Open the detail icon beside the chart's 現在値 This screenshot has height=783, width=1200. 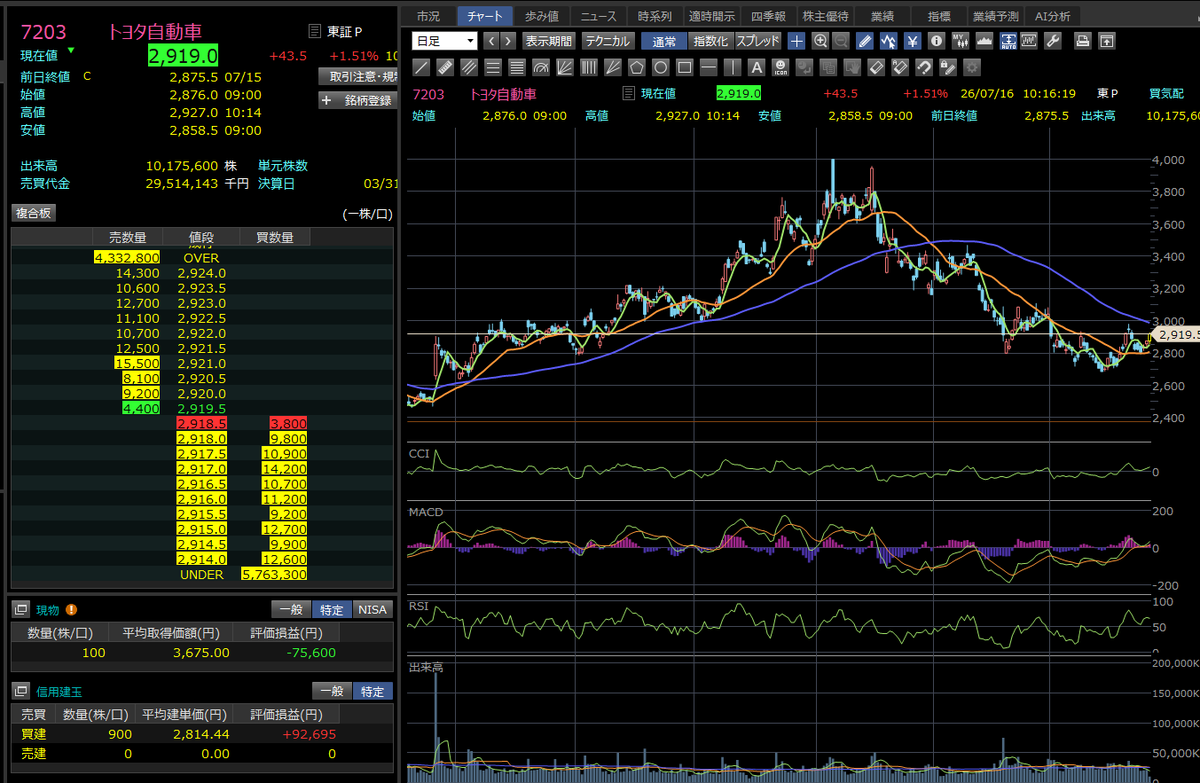pos(628,93)
